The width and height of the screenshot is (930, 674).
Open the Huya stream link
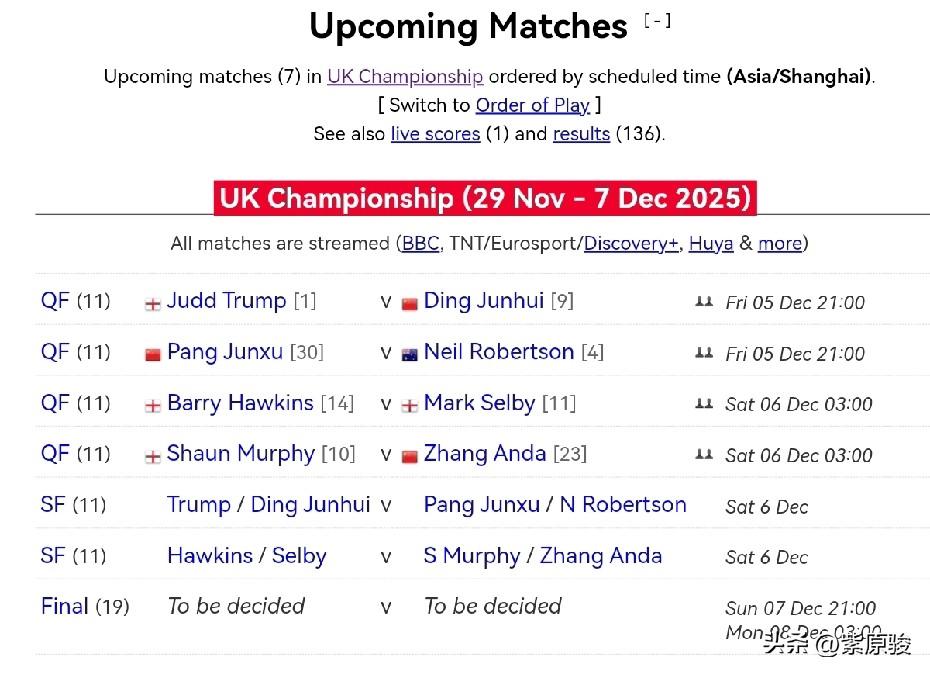coord(711,243)
